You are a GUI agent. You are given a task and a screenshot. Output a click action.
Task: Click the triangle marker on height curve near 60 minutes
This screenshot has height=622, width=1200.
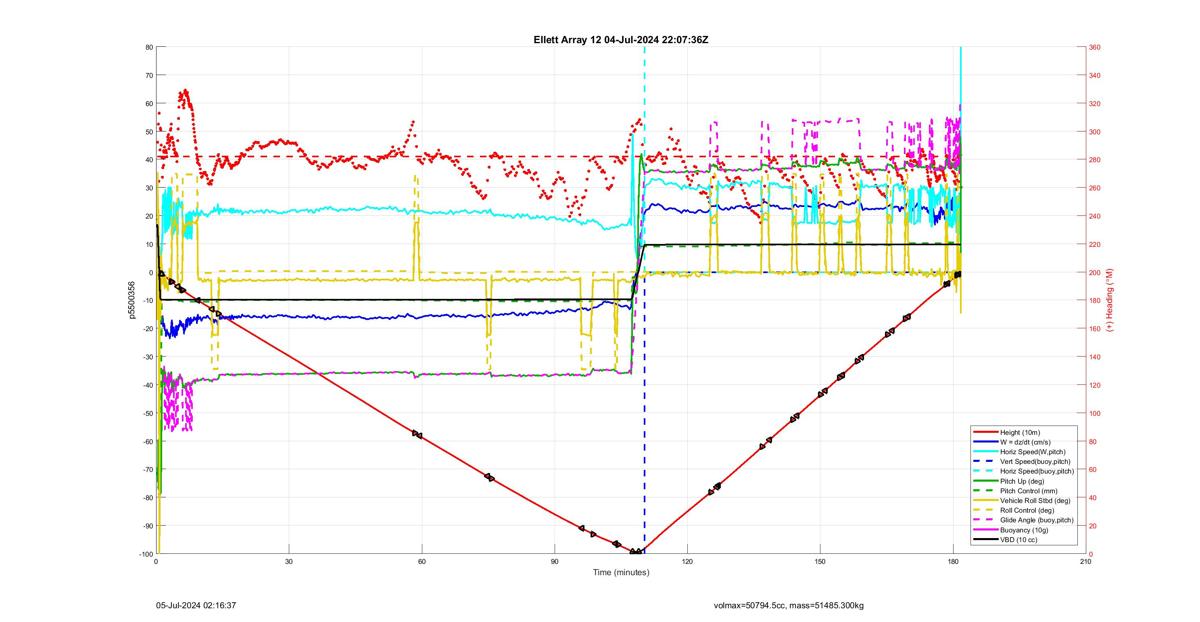point(417,434)
